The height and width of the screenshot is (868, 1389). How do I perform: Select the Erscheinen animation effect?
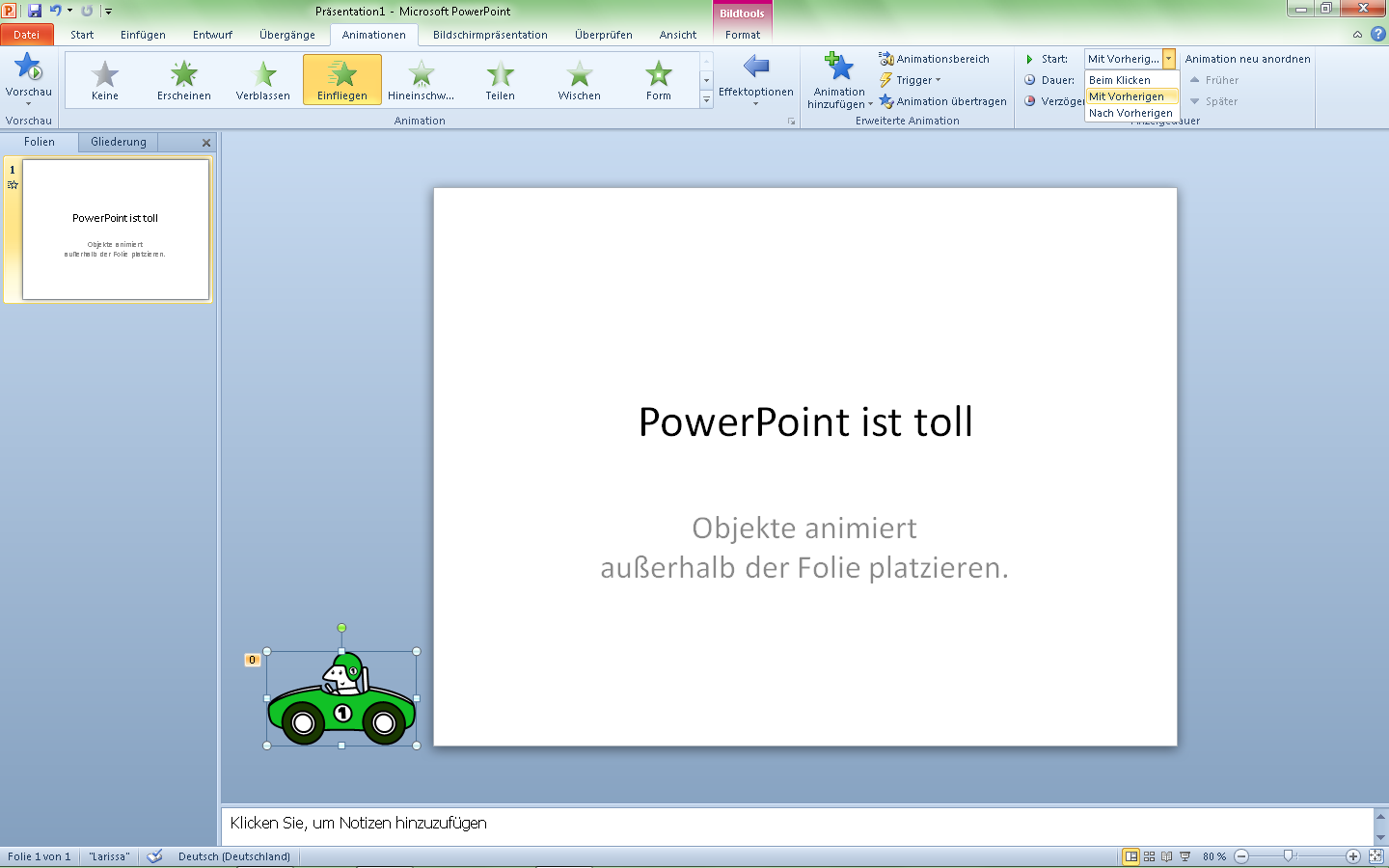click(x=182, y=79)
